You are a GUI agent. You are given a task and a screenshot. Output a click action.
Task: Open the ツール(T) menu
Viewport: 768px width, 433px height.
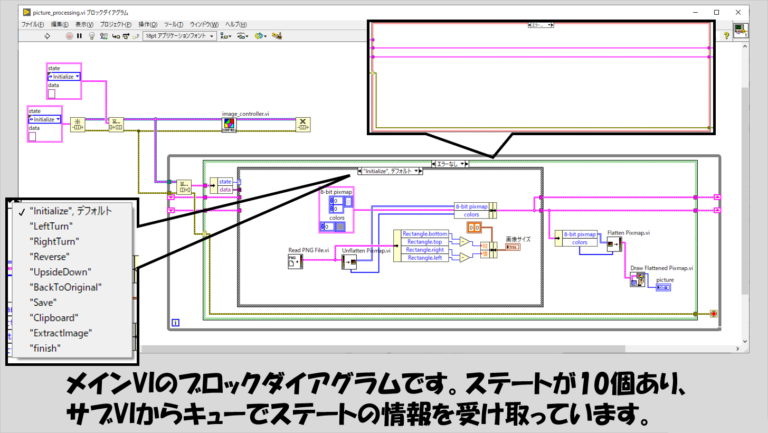pyautogui.click(x=173, y=24)
